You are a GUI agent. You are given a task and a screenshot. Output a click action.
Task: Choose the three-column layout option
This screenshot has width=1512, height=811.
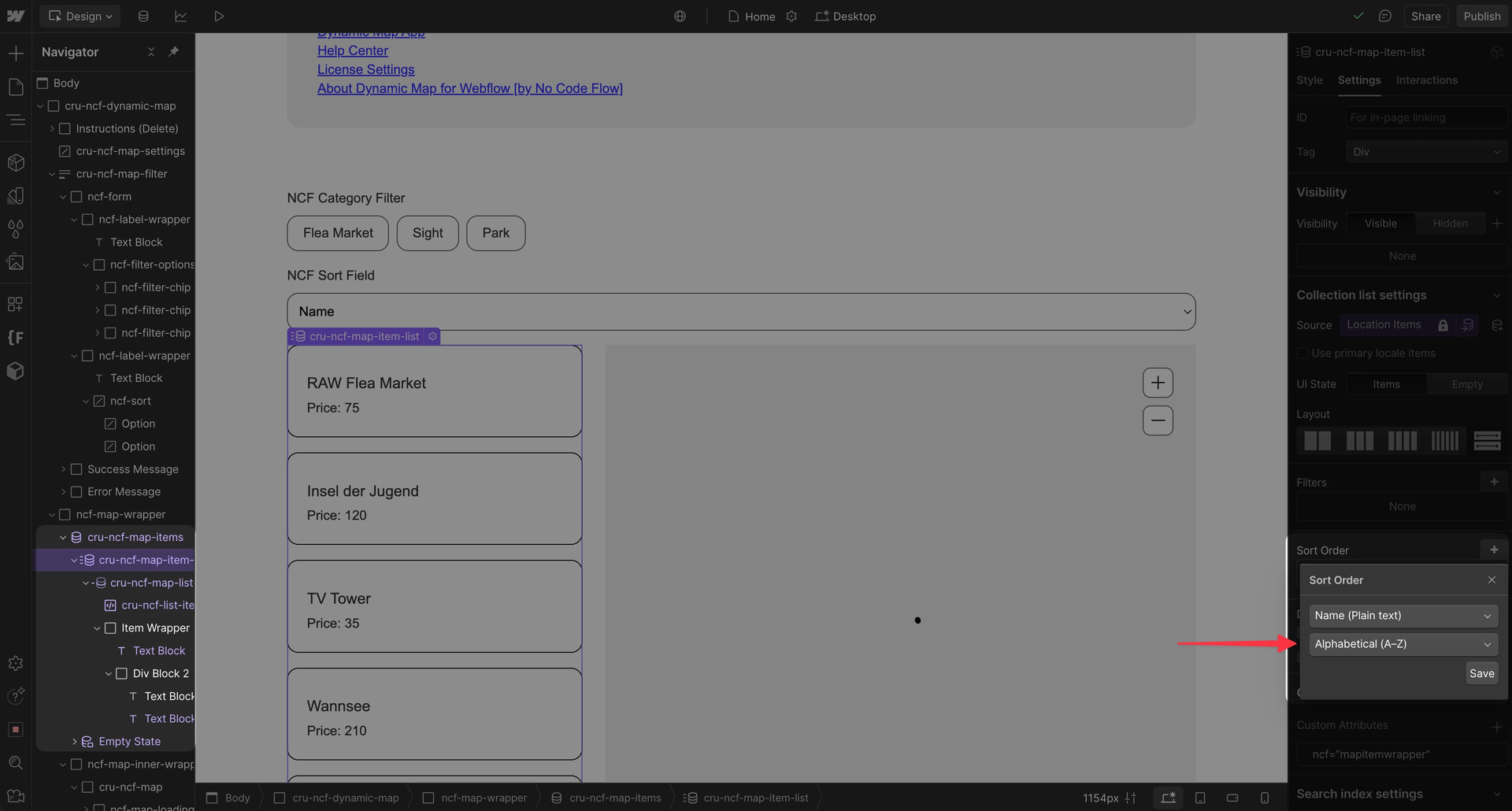(x=1360, y=440)
